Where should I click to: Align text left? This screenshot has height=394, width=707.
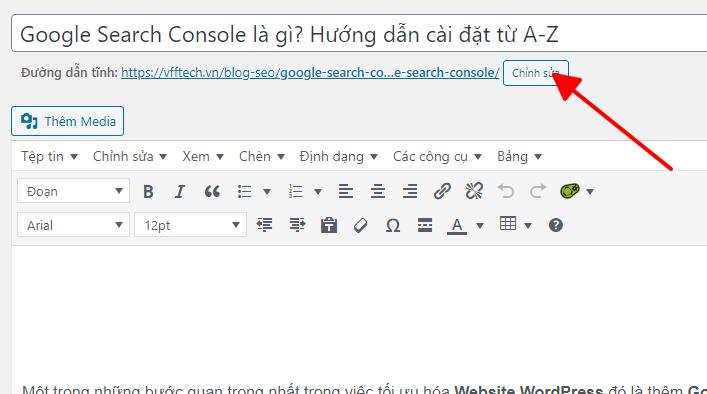click(x=346, y=192)
